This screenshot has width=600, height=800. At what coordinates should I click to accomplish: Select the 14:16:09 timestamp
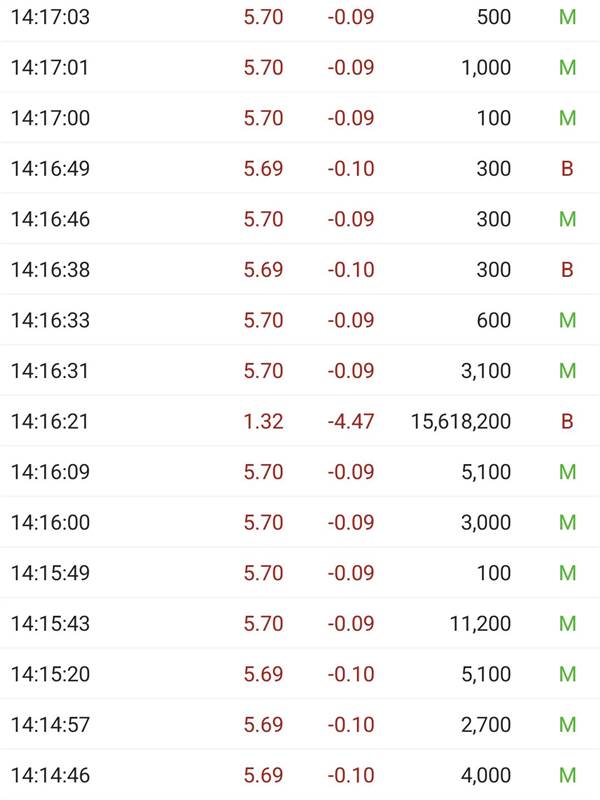[50, 472]
